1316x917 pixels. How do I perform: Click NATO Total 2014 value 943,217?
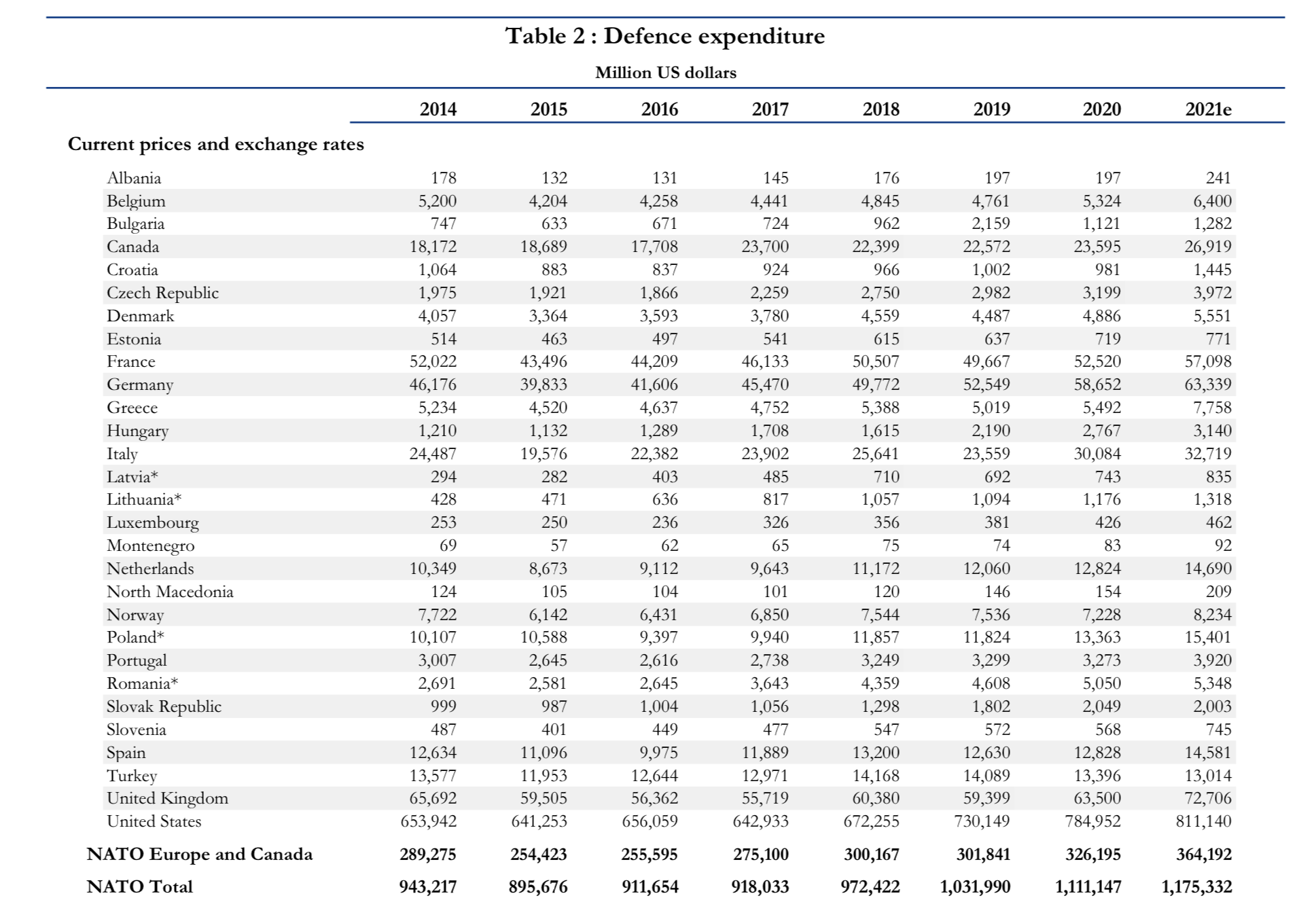pos(428,887)
